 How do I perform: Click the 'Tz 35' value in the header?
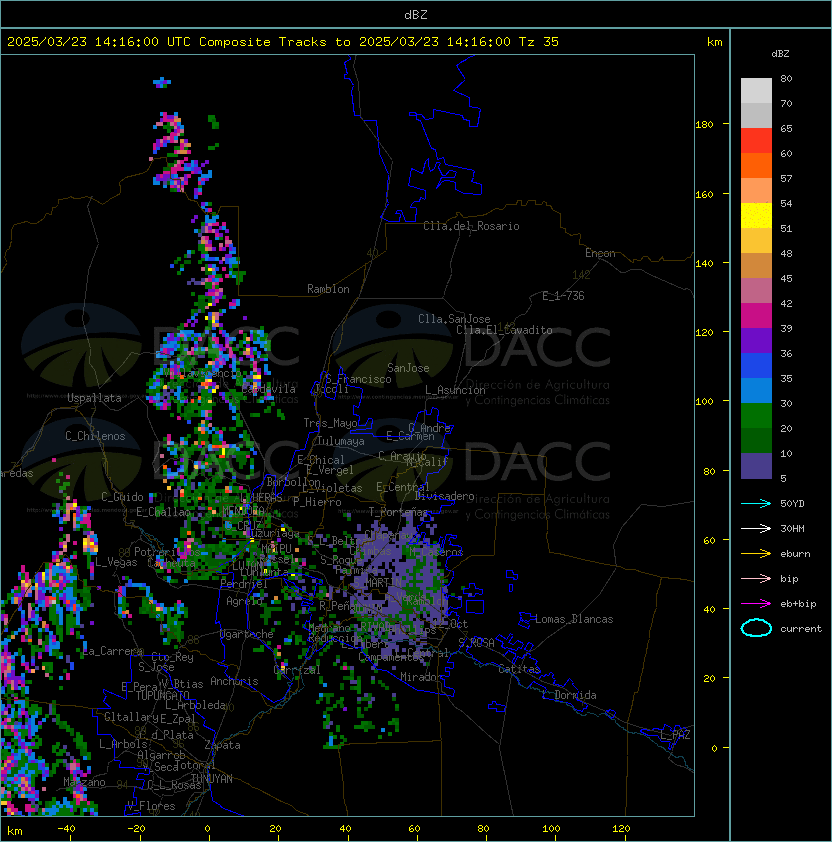click(539, 42)
